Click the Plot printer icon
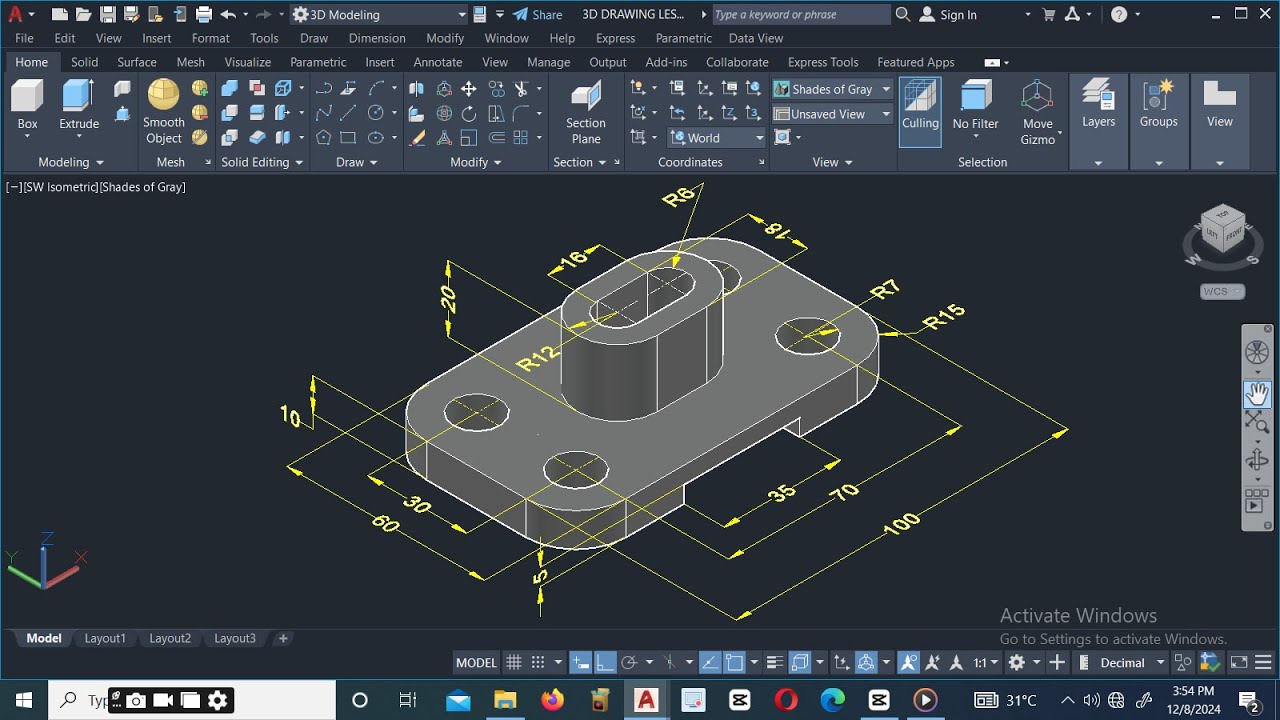Image resolution: width=1280 pixels, height=720 pixels. pos(203,14)
